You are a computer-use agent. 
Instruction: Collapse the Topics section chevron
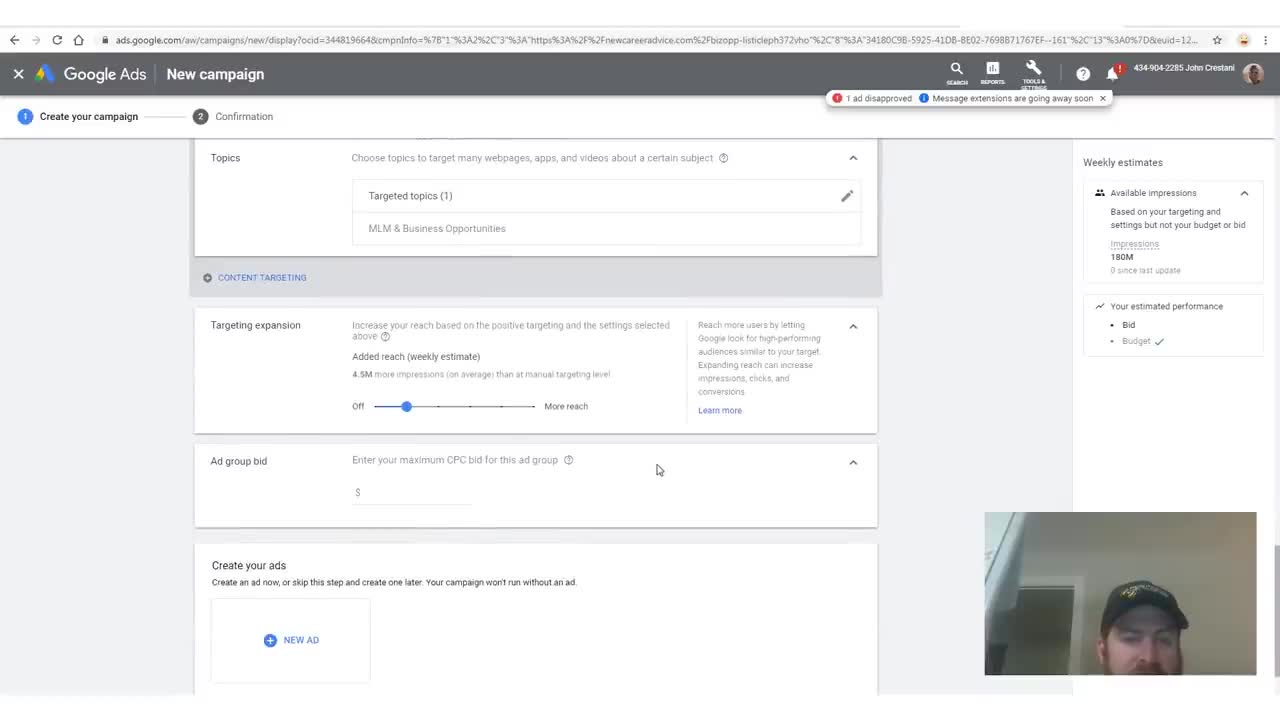click(853, 158)
